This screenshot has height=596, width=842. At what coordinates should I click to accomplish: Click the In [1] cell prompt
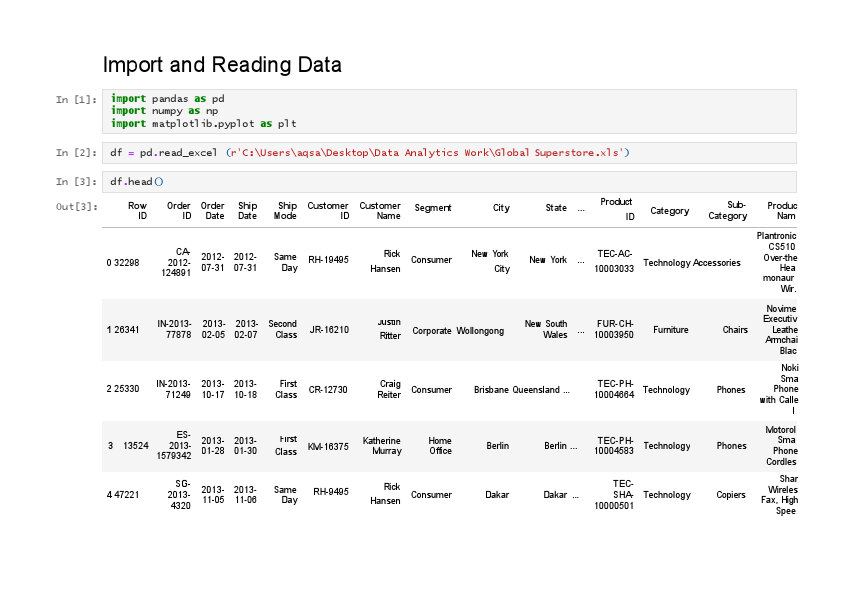click(x=76, y=100)
